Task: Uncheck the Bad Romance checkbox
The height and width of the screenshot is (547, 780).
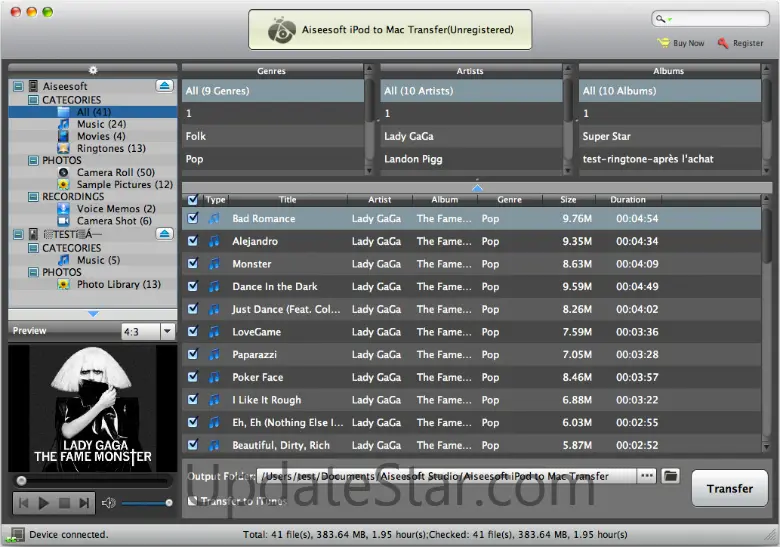Action: coord(193,218)
